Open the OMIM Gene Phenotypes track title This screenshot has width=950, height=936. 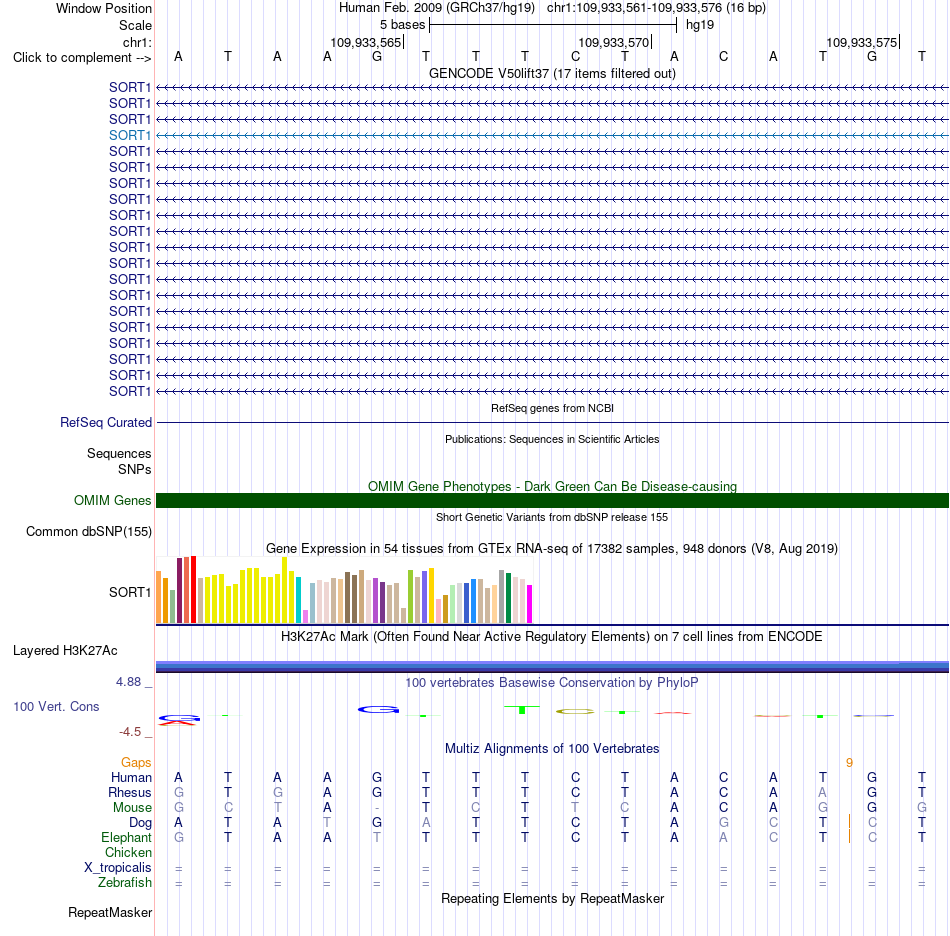[552, 486]
